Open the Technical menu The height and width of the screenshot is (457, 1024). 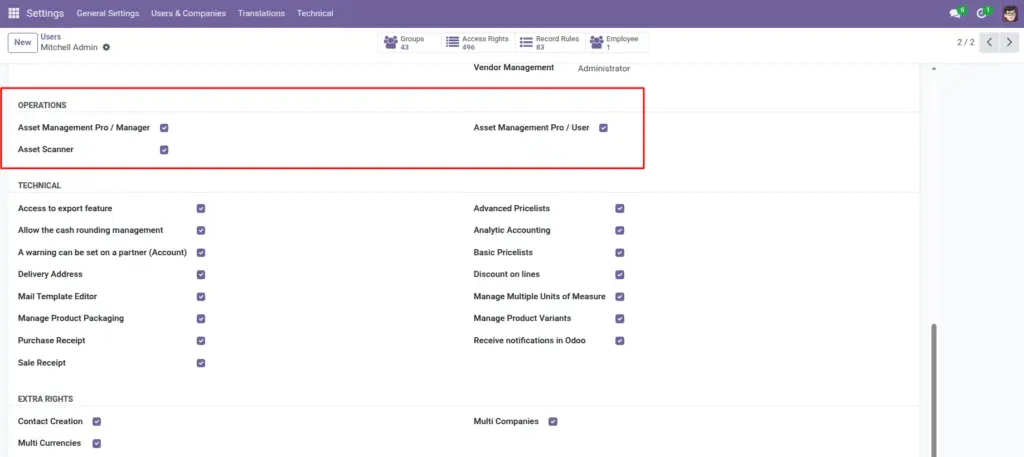point(315,13)
